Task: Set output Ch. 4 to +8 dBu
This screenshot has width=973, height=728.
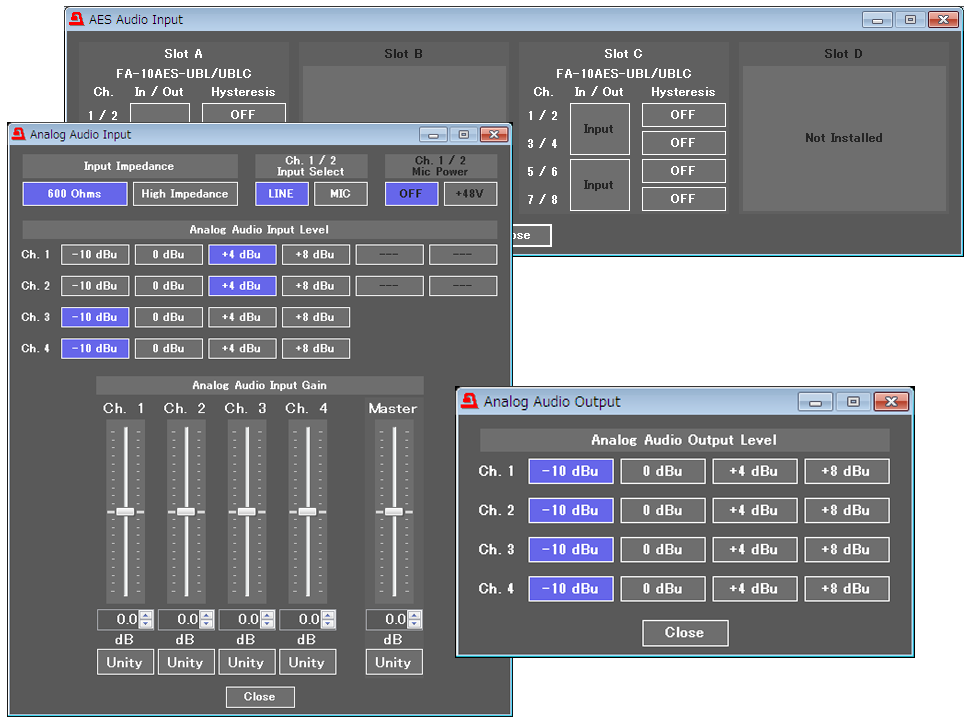Action: point(846,589)
